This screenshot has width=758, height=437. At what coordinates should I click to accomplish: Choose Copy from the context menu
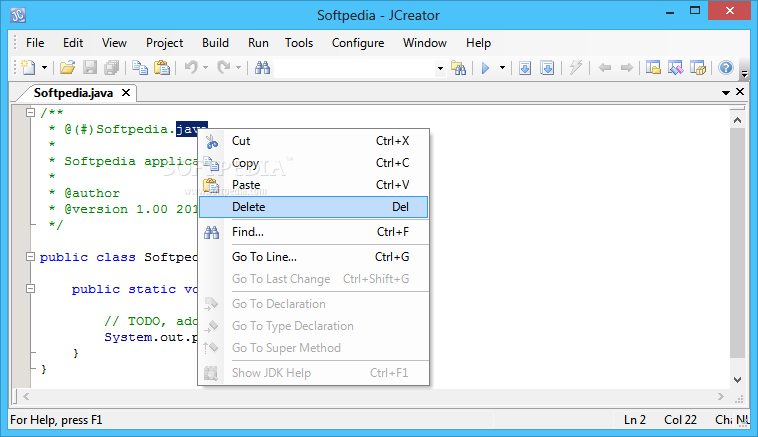313,163
